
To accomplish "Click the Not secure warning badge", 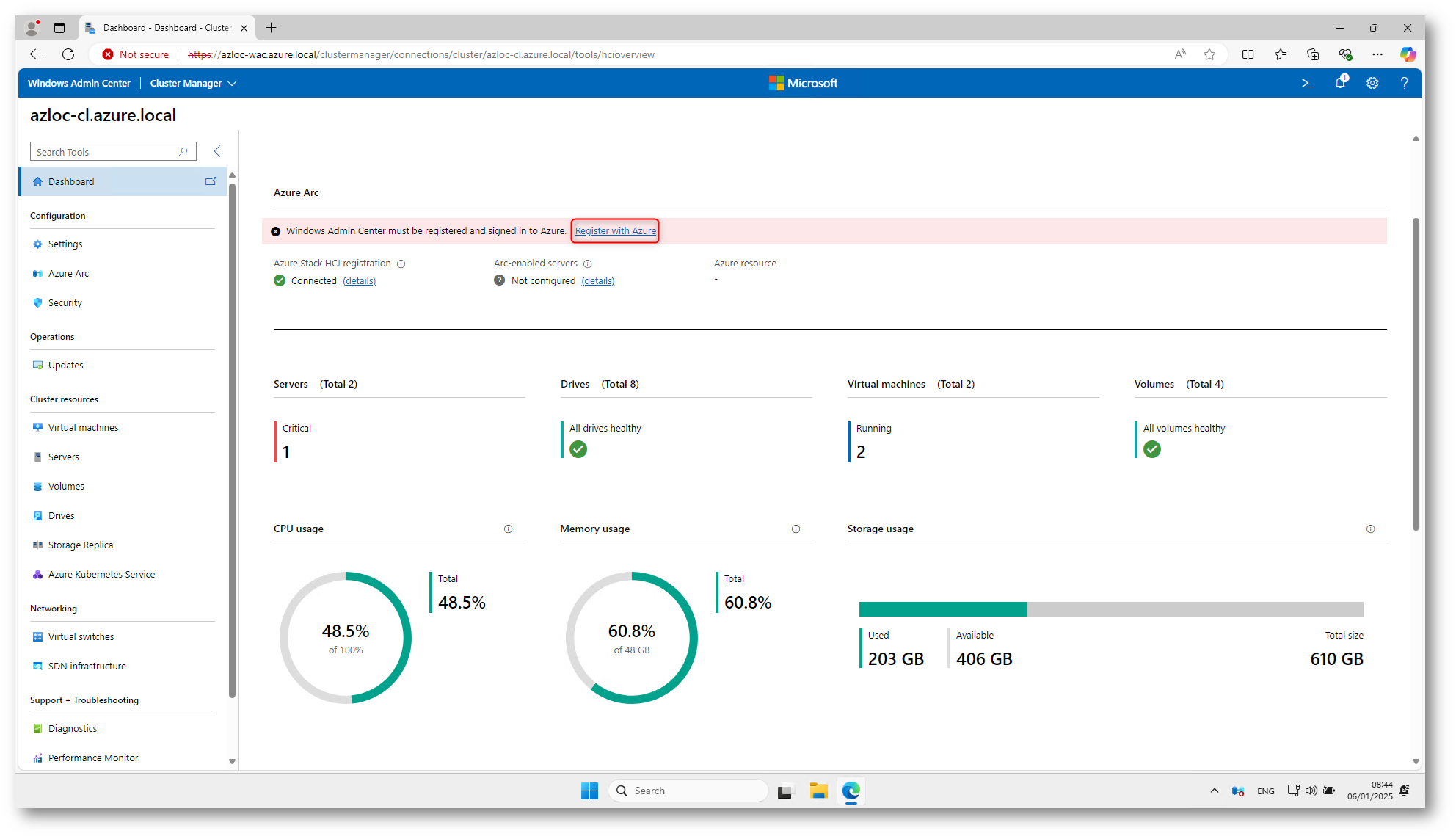I will tap(136, 54).
